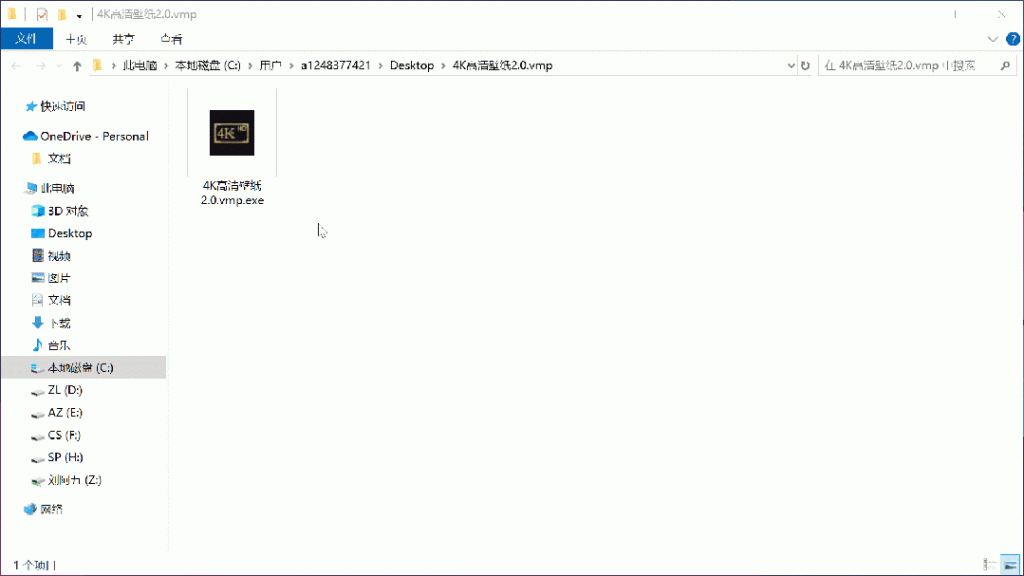Open the blue Help icon

[x=1013, y=39]
